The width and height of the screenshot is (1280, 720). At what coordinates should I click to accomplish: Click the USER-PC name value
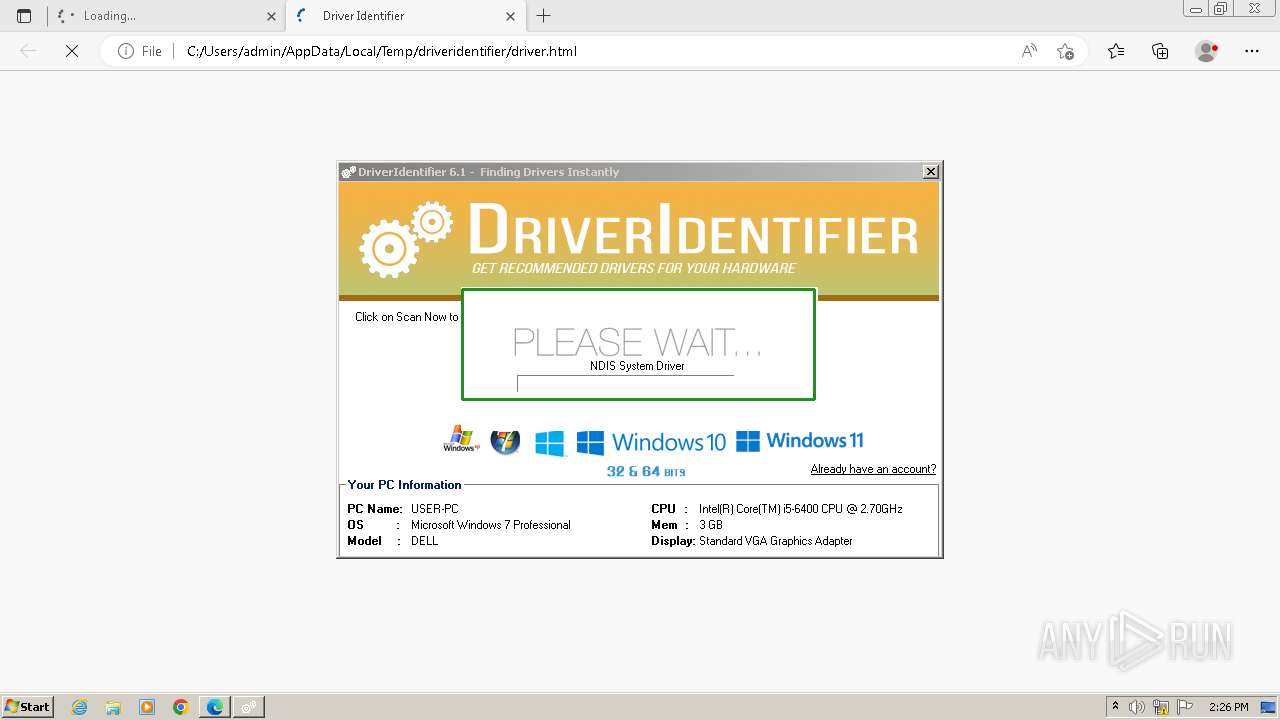(x=435, y=509)
